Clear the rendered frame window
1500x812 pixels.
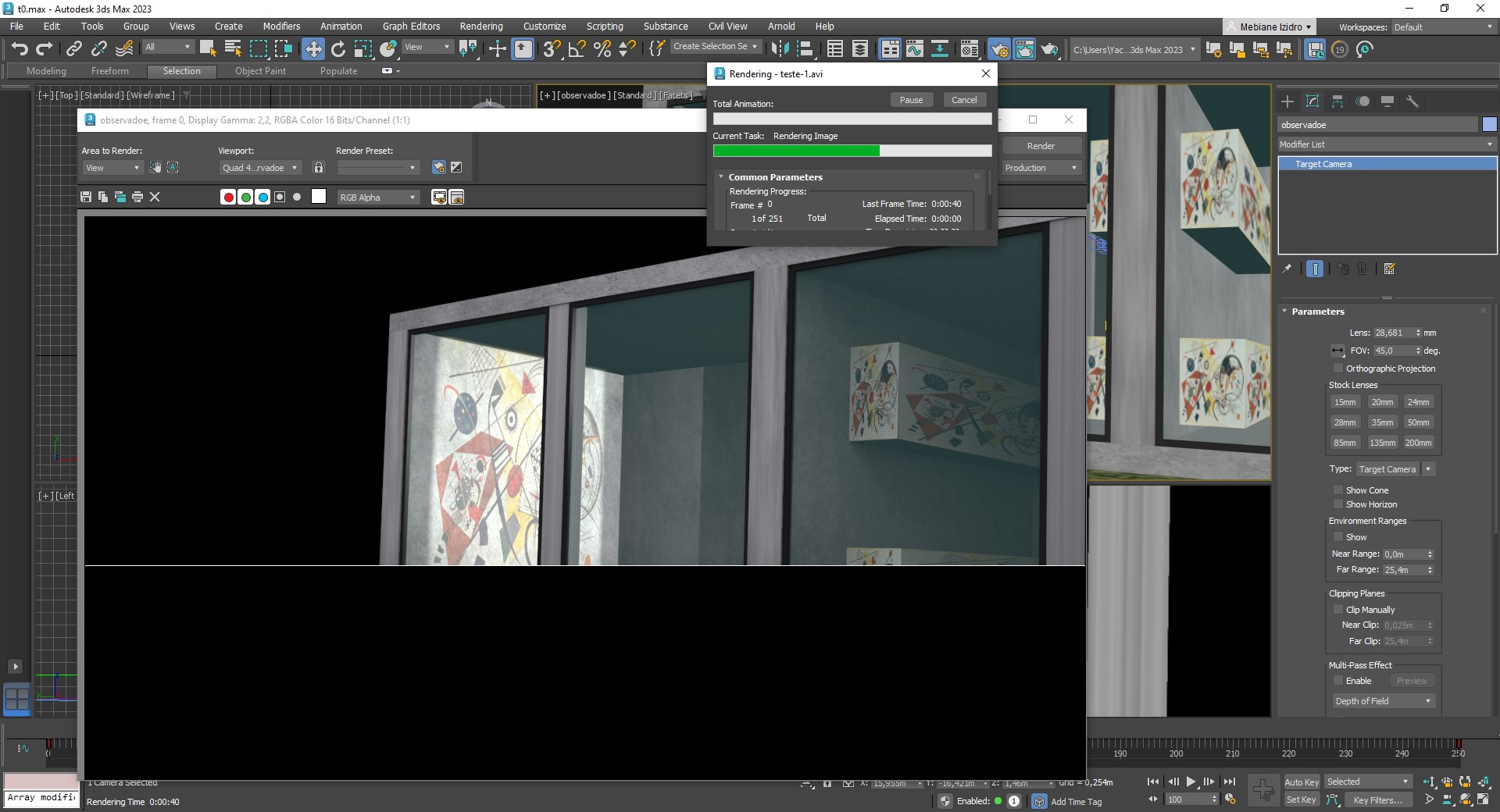click(x=155, y=197)
